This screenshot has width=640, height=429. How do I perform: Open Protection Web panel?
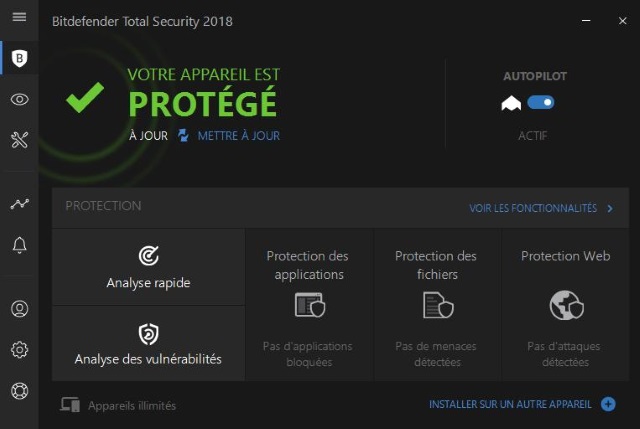[565, 305]
